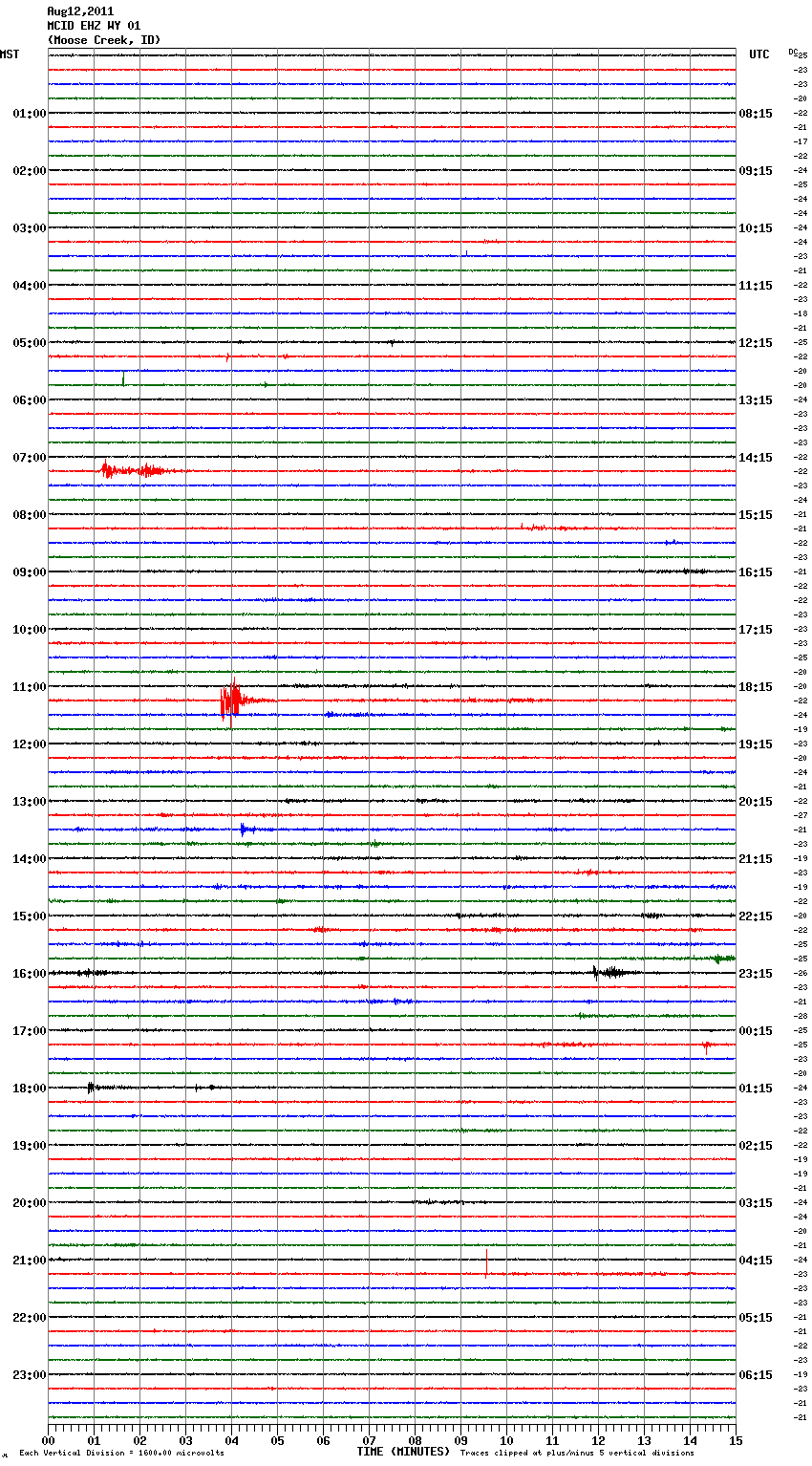
Task: Click the 03:00 MST time label
Action: [30, 228]
